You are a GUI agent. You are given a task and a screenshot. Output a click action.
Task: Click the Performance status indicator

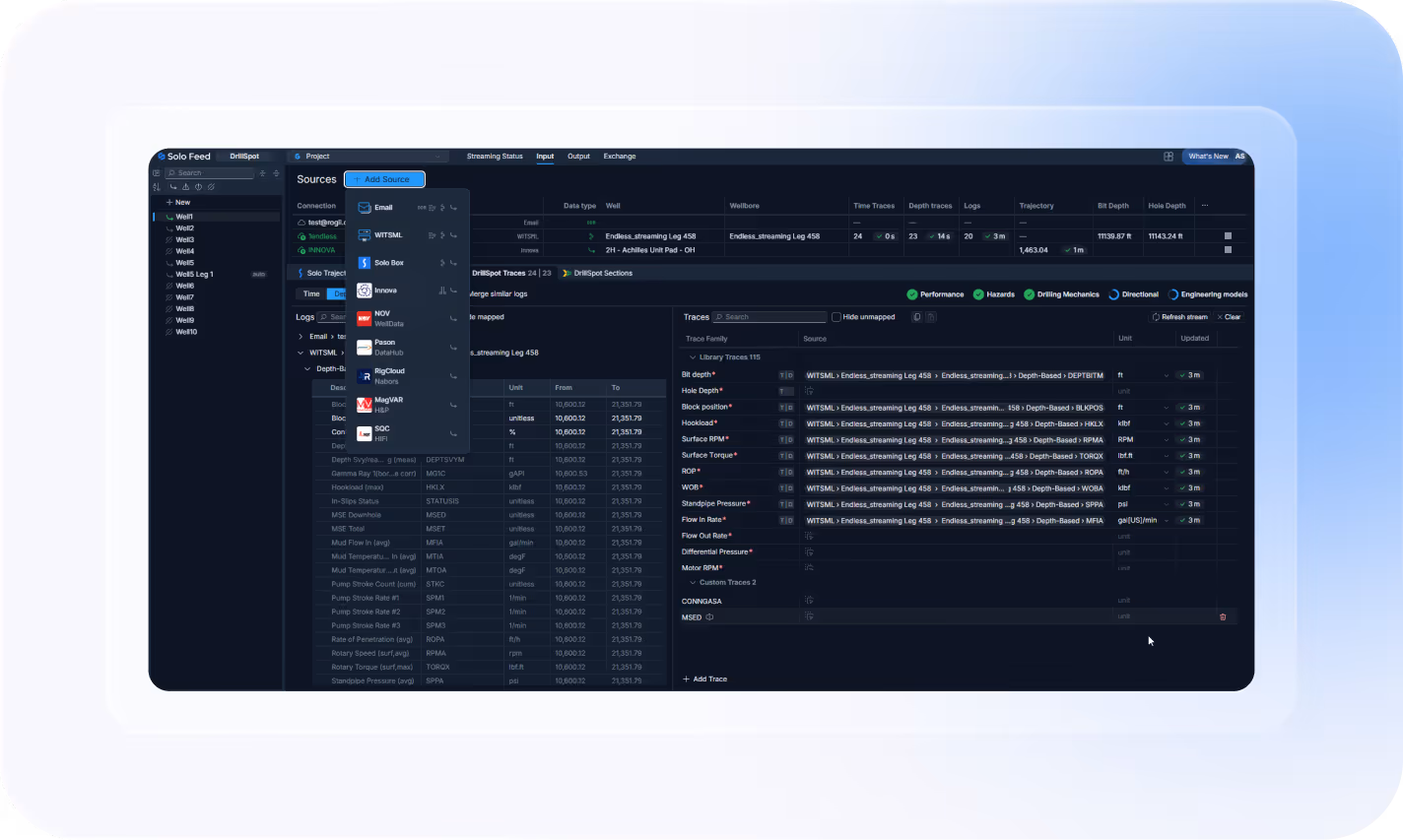point(936,294)
